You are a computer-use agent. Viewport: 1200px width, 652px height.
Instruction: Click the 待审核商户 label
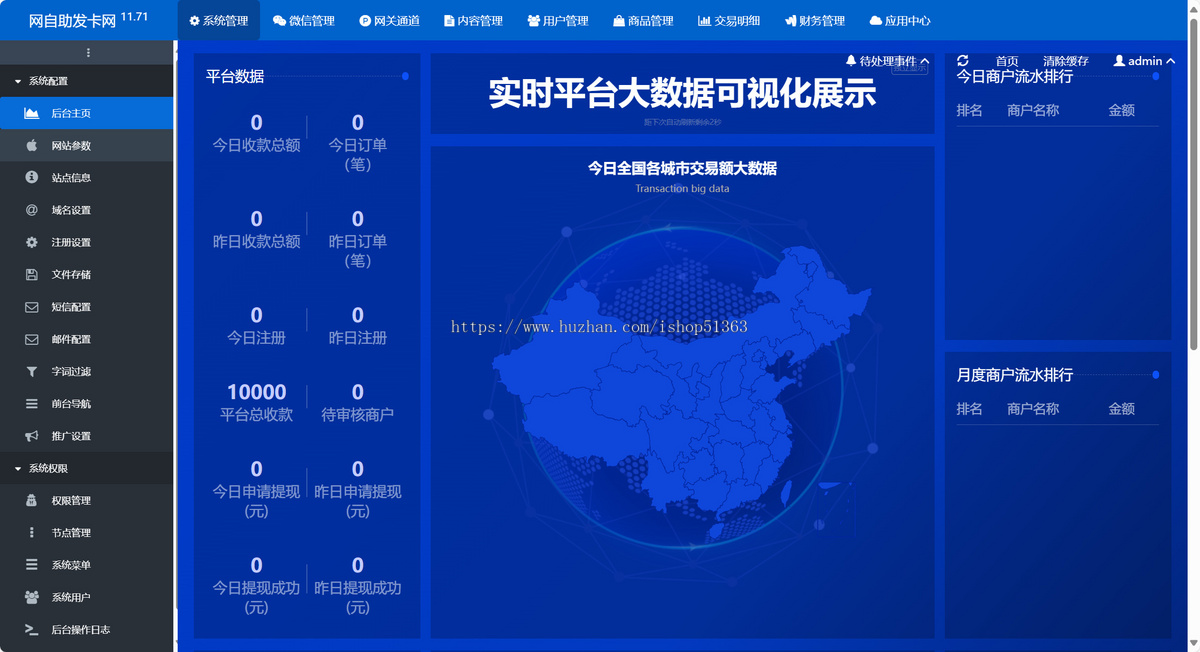358,414
